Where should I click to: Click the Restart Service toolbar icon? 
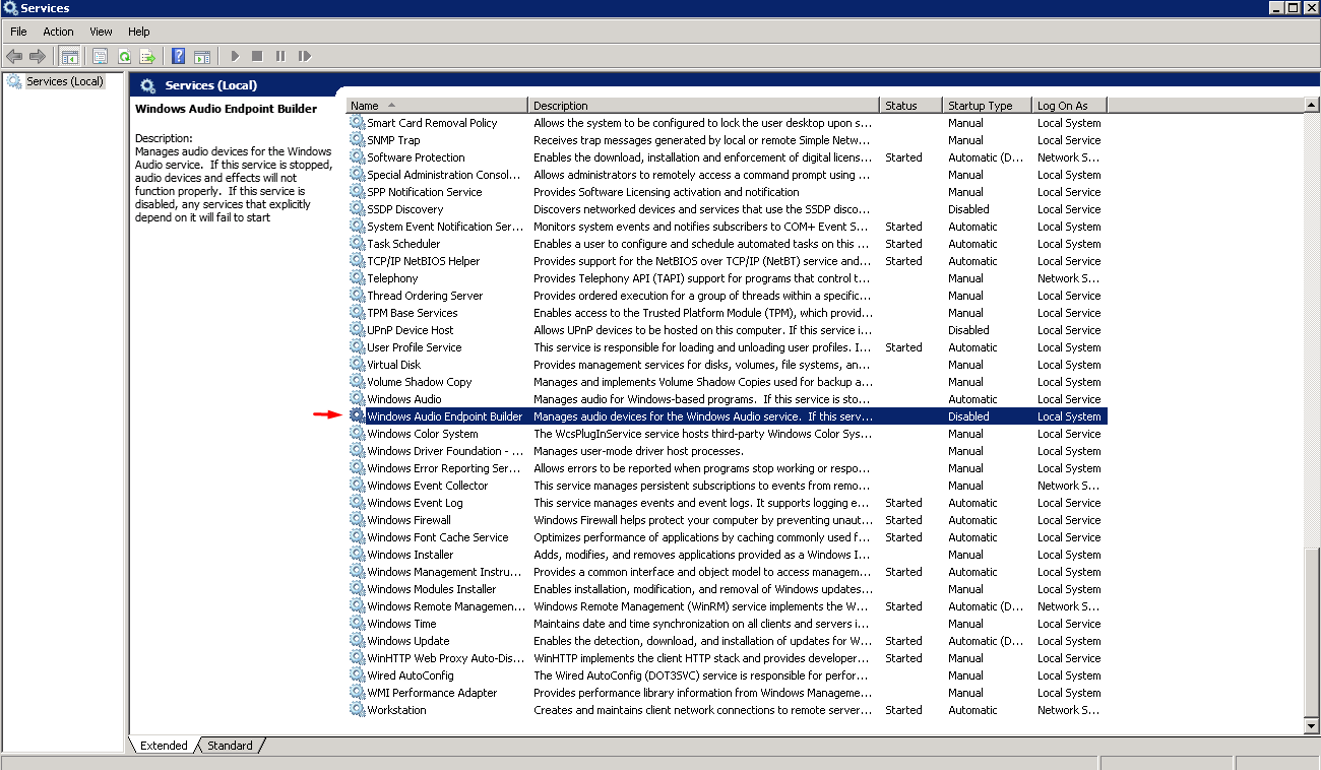click(304, 57)
